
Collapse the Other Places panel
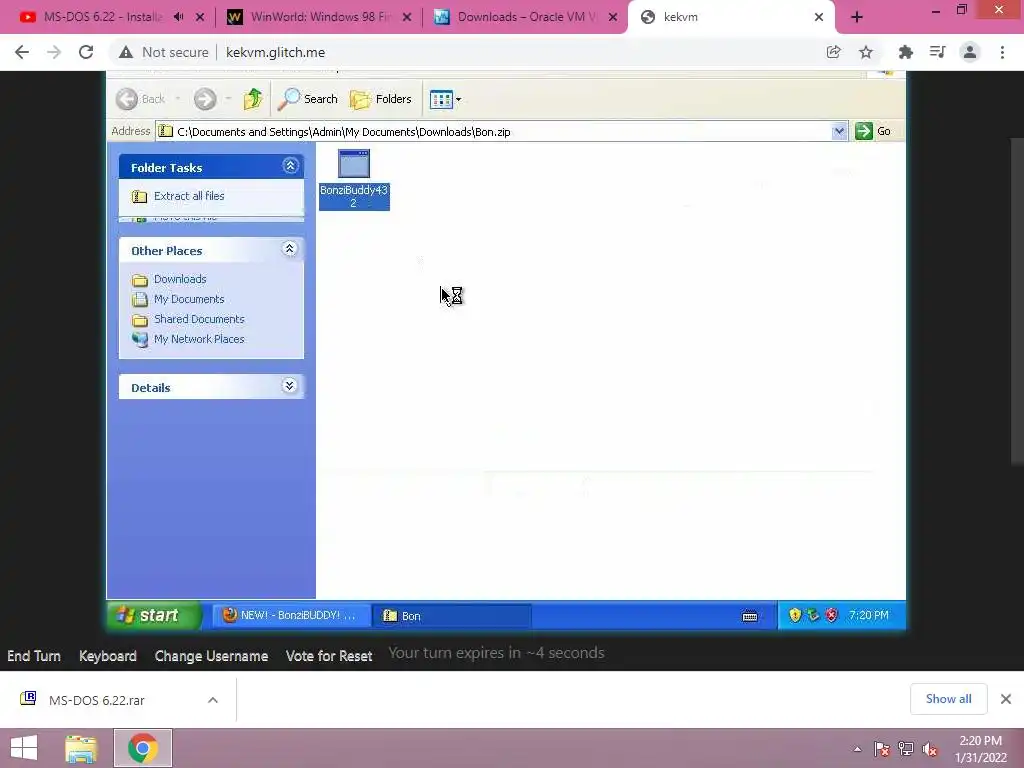click(x=289, y=249)
